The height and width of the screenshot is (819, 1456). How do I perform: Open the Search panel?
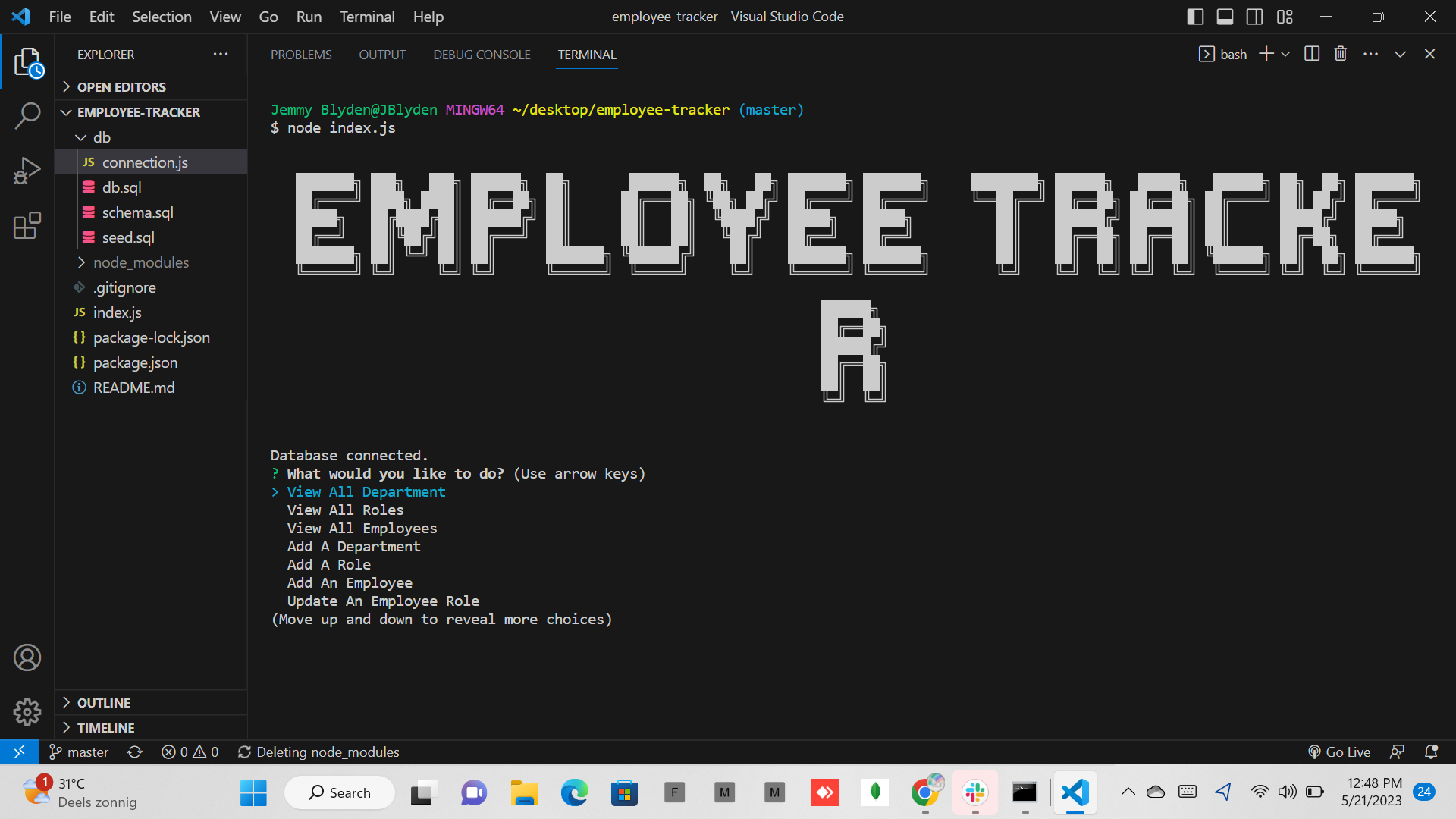27,115
